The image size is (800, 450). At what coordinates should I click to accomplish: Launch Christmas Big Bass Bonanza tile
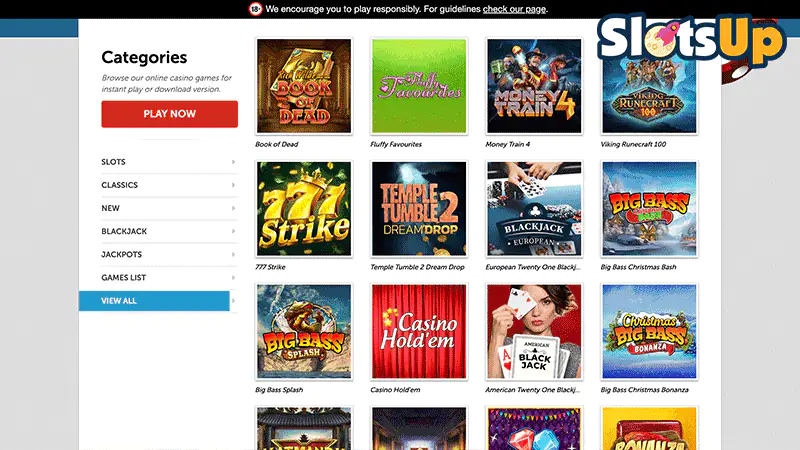tap(649, 332)
